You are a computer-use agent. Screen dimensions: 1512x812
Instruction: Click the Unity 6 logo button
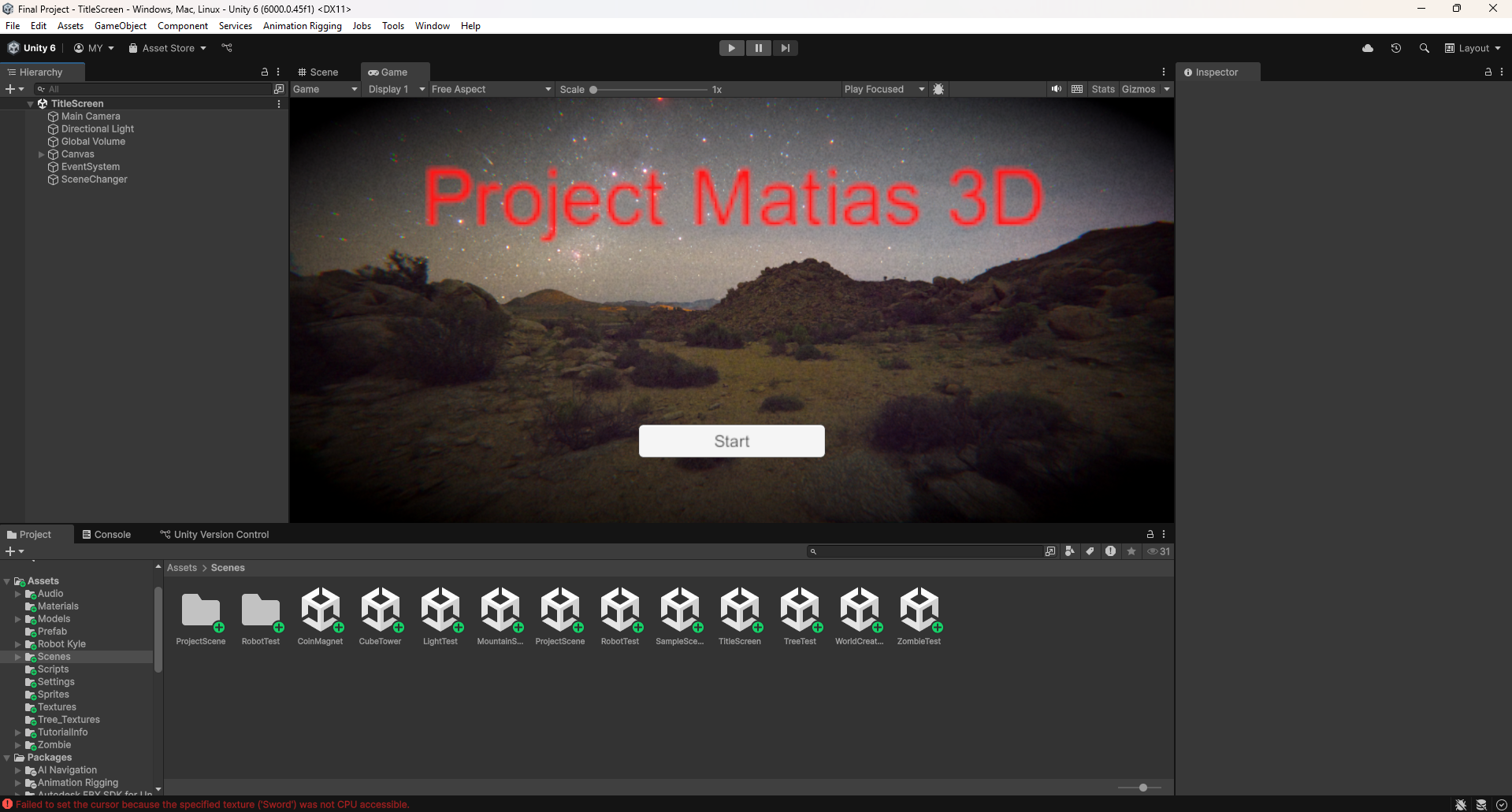pos(32,48)
